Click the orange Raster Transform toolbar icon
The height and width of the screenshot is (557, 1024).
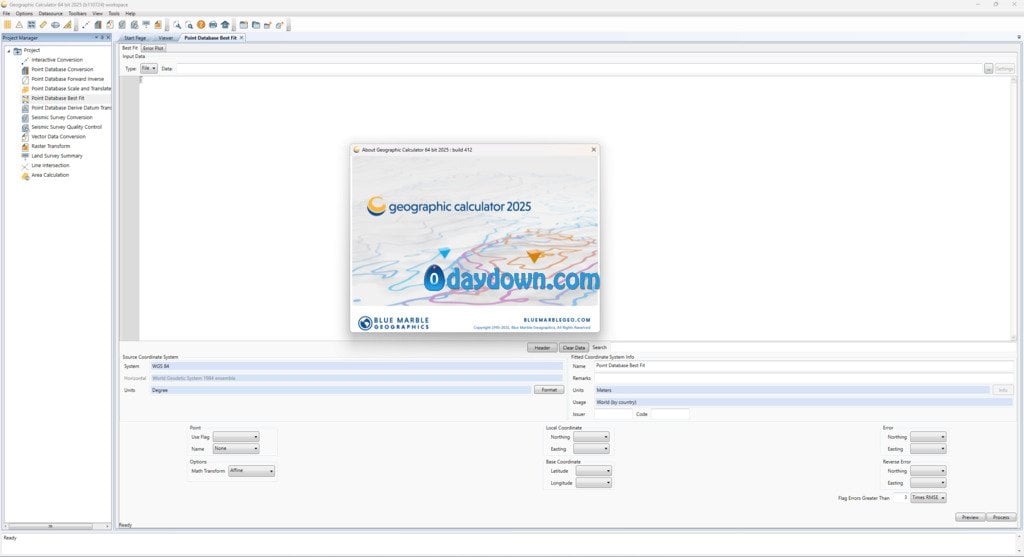(158, 25)
